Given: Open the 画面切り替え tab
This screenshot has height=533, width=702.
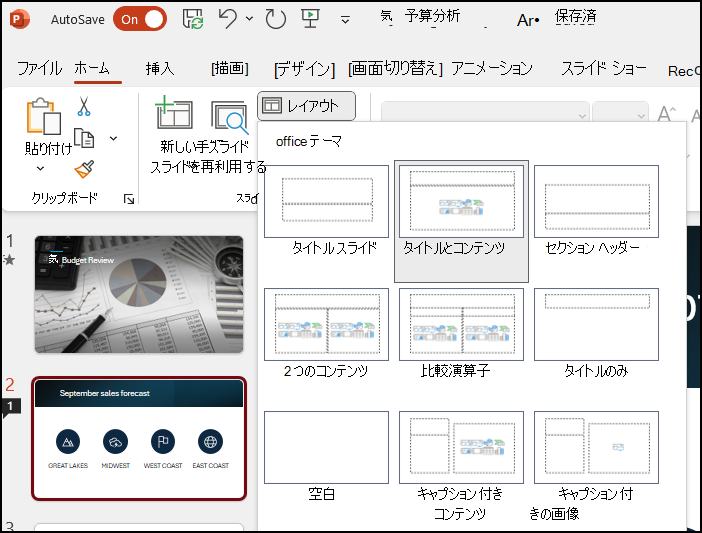Looking at the screenshot, I should (395, 68).
